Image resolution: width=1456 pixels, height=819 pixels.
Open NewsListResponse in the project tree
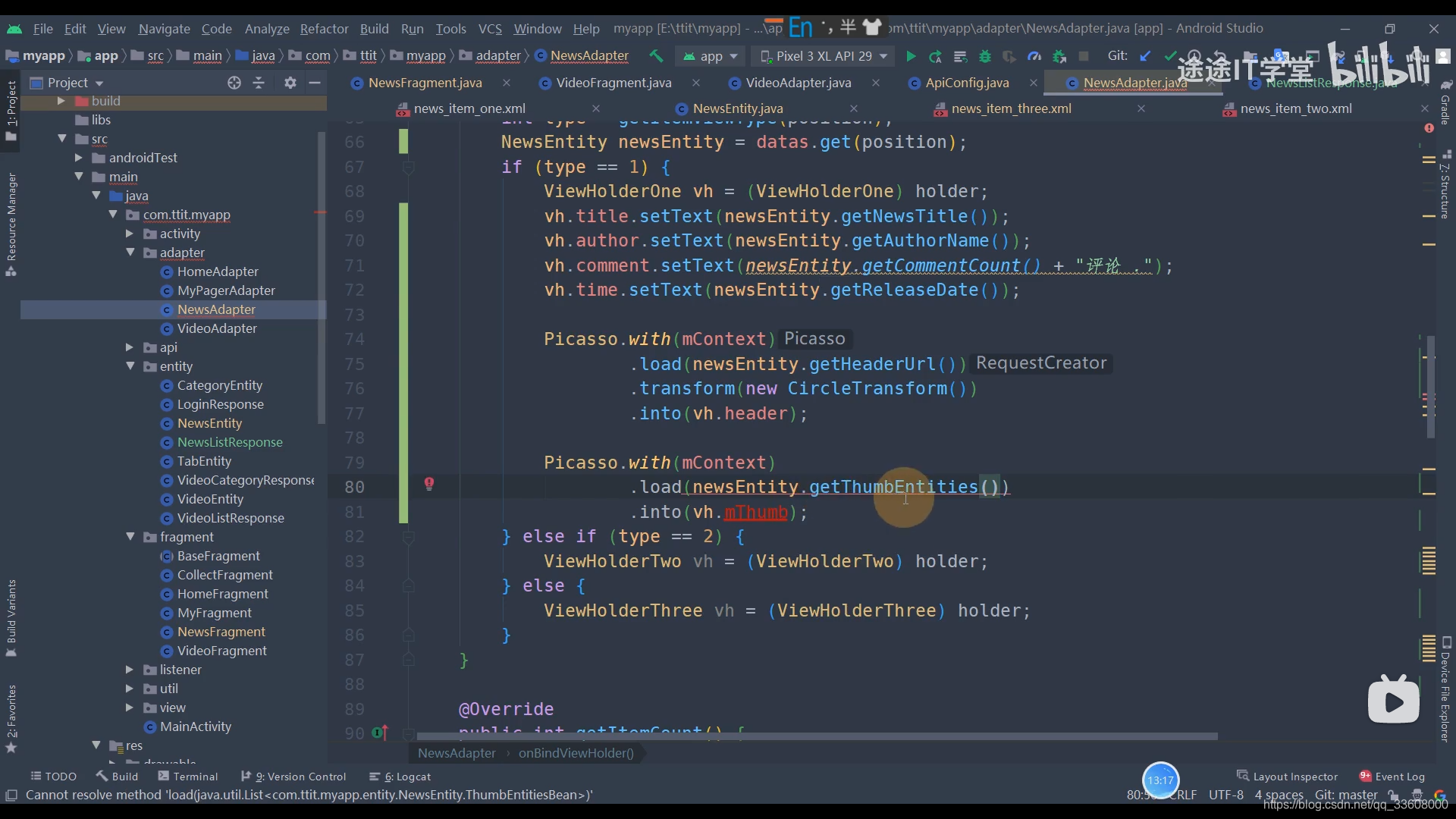230,442
